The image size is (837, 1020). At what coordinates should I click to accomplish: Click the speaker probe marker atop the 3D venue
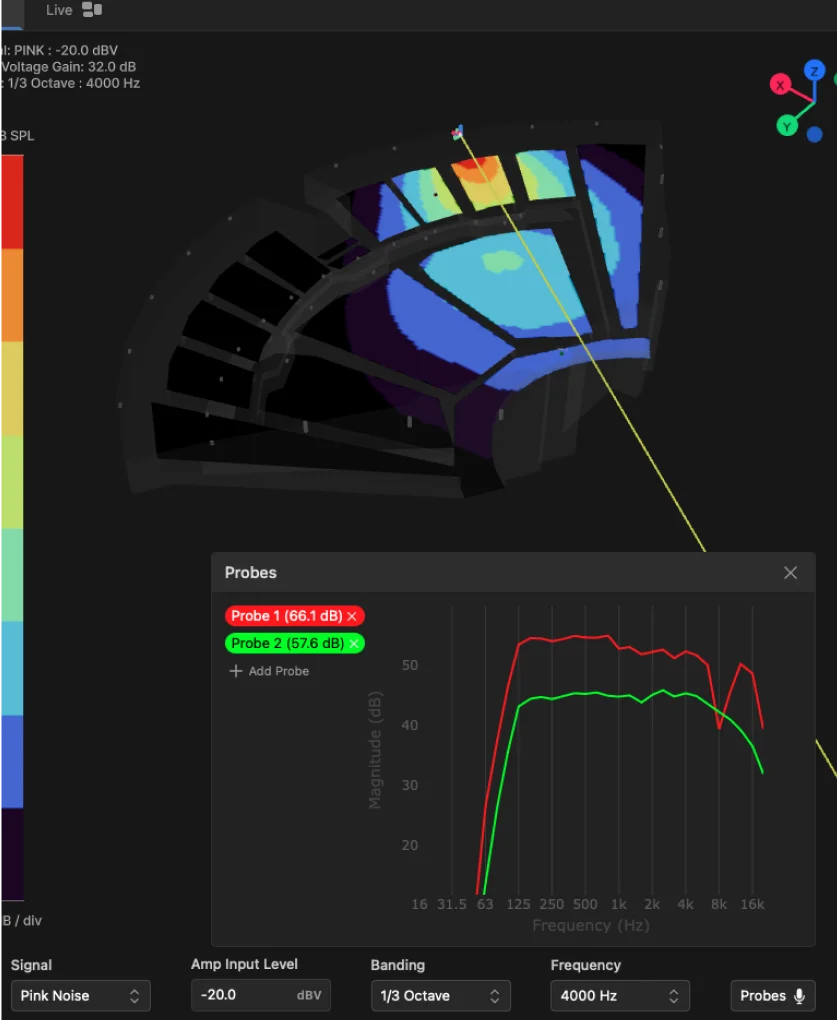(x=458, y=131)
